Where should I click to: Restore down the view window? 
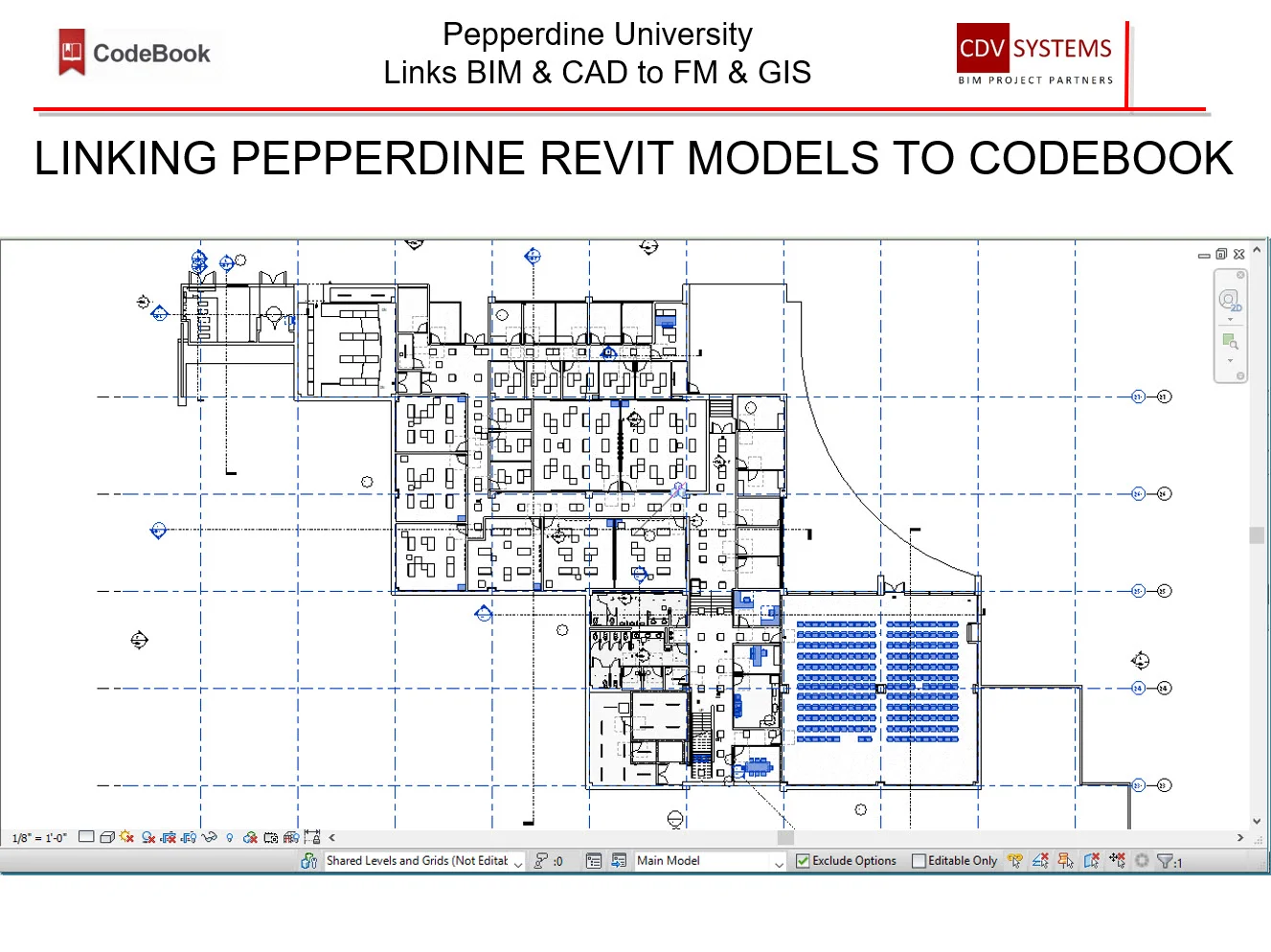(1221, 254)
